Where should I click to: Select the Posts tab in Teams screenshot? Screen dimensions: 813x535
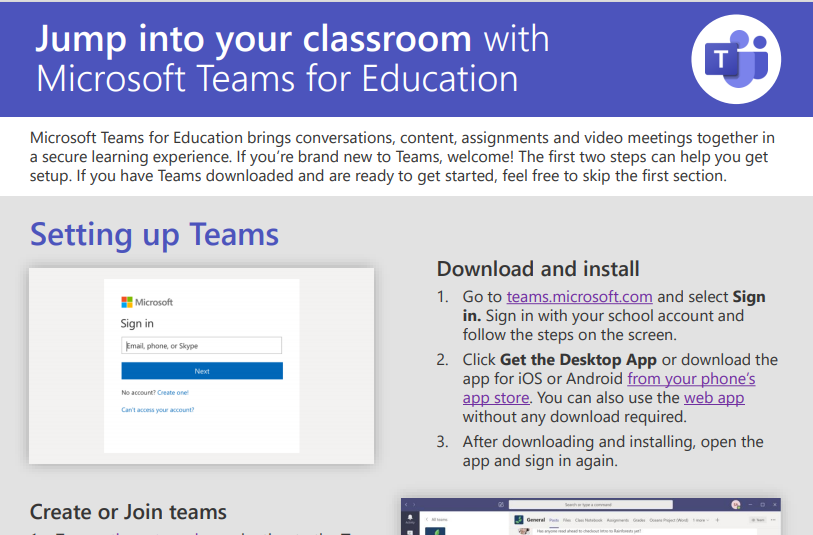tap(554, 520)
